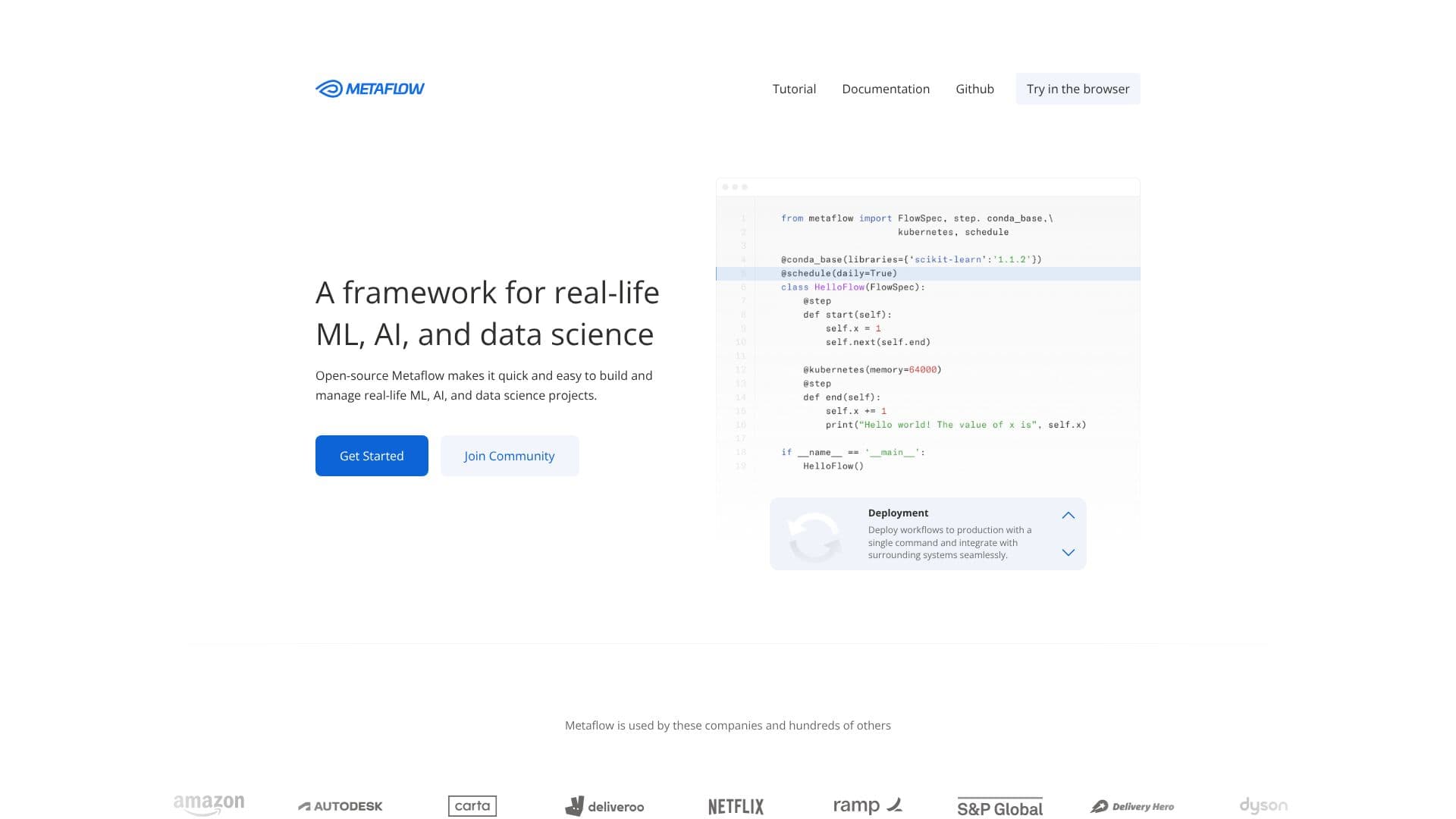Image resolution: width=1456 pixels, height=819 pixels.
Task: Click the Ramp logo
Action: click(868, 805)
